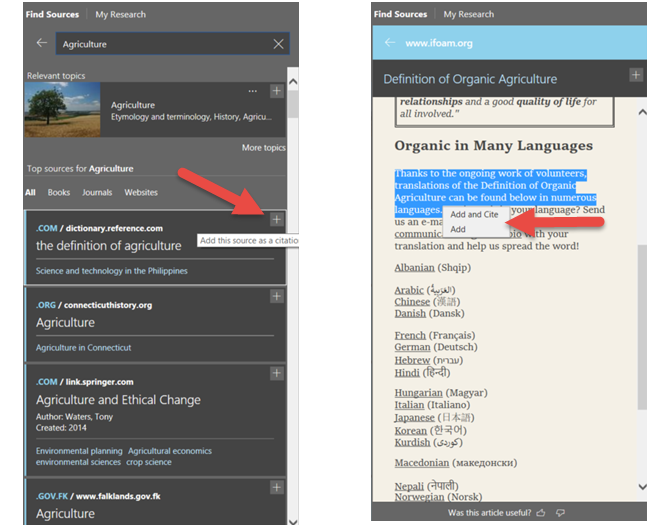Open the Agriculture topic tree thumbnail
The width and height of the screenshot is (670, 525).
click(x=62, y=109)
